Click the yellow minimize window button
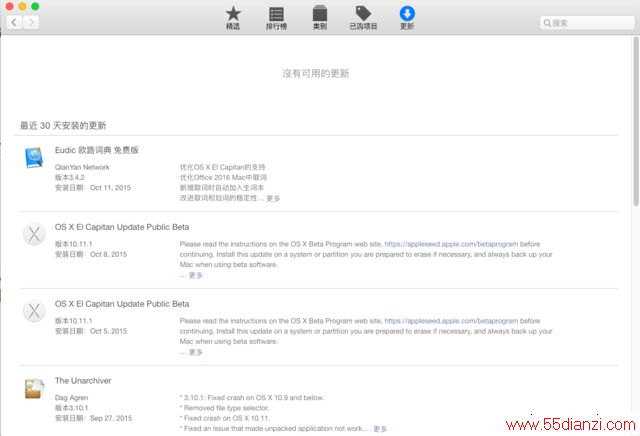 22,6
